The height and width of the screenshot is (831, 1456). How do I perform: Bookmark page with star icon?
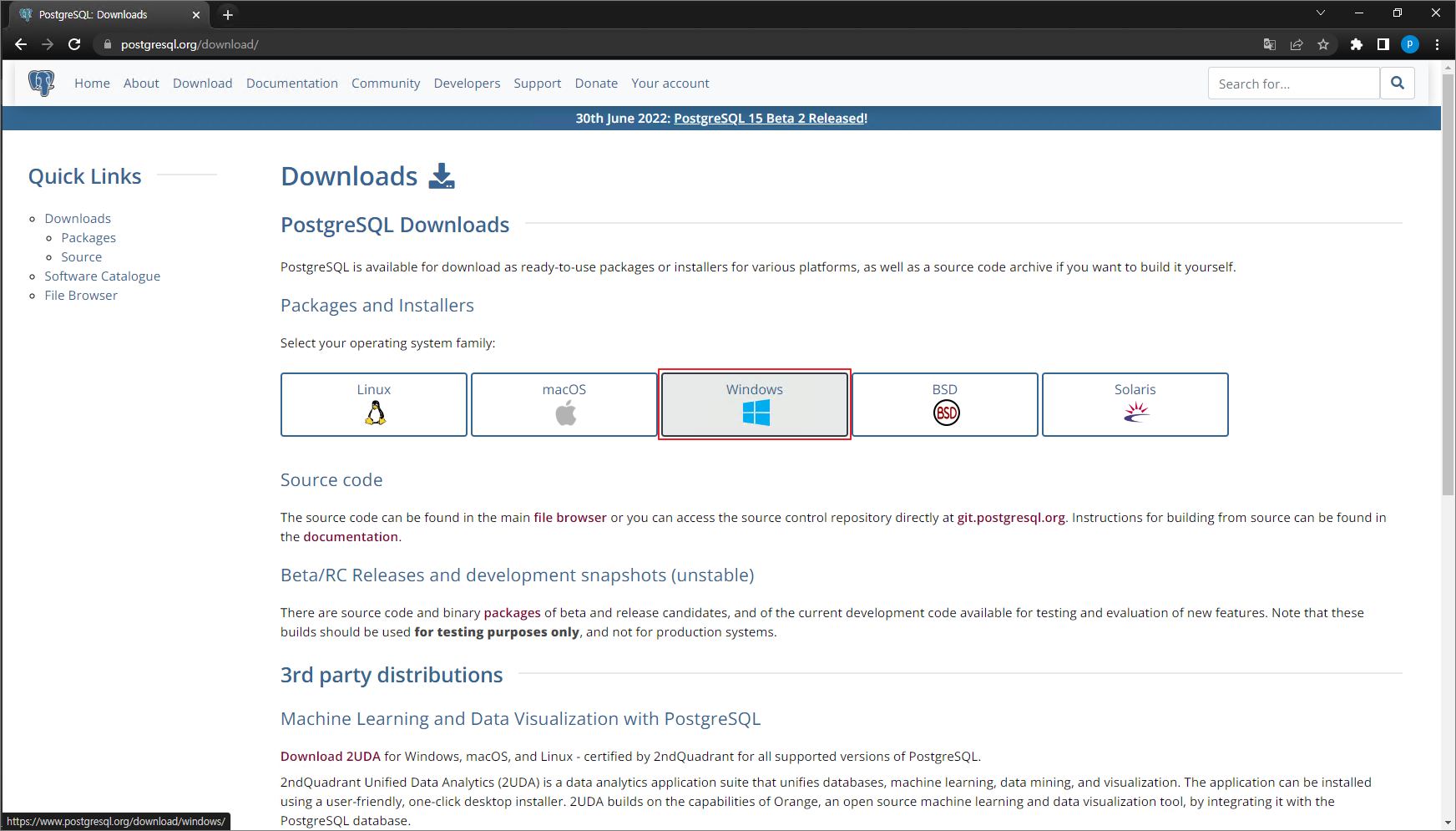1323,44
